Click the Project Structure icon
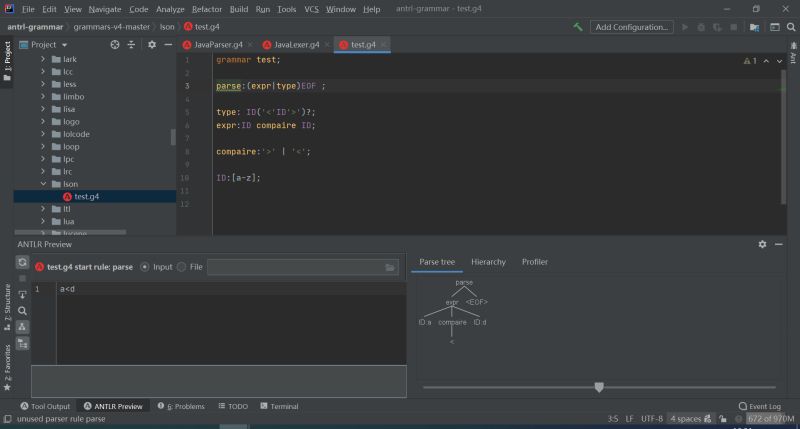This screenshot has height=429, width=800. tap(754, 27)
